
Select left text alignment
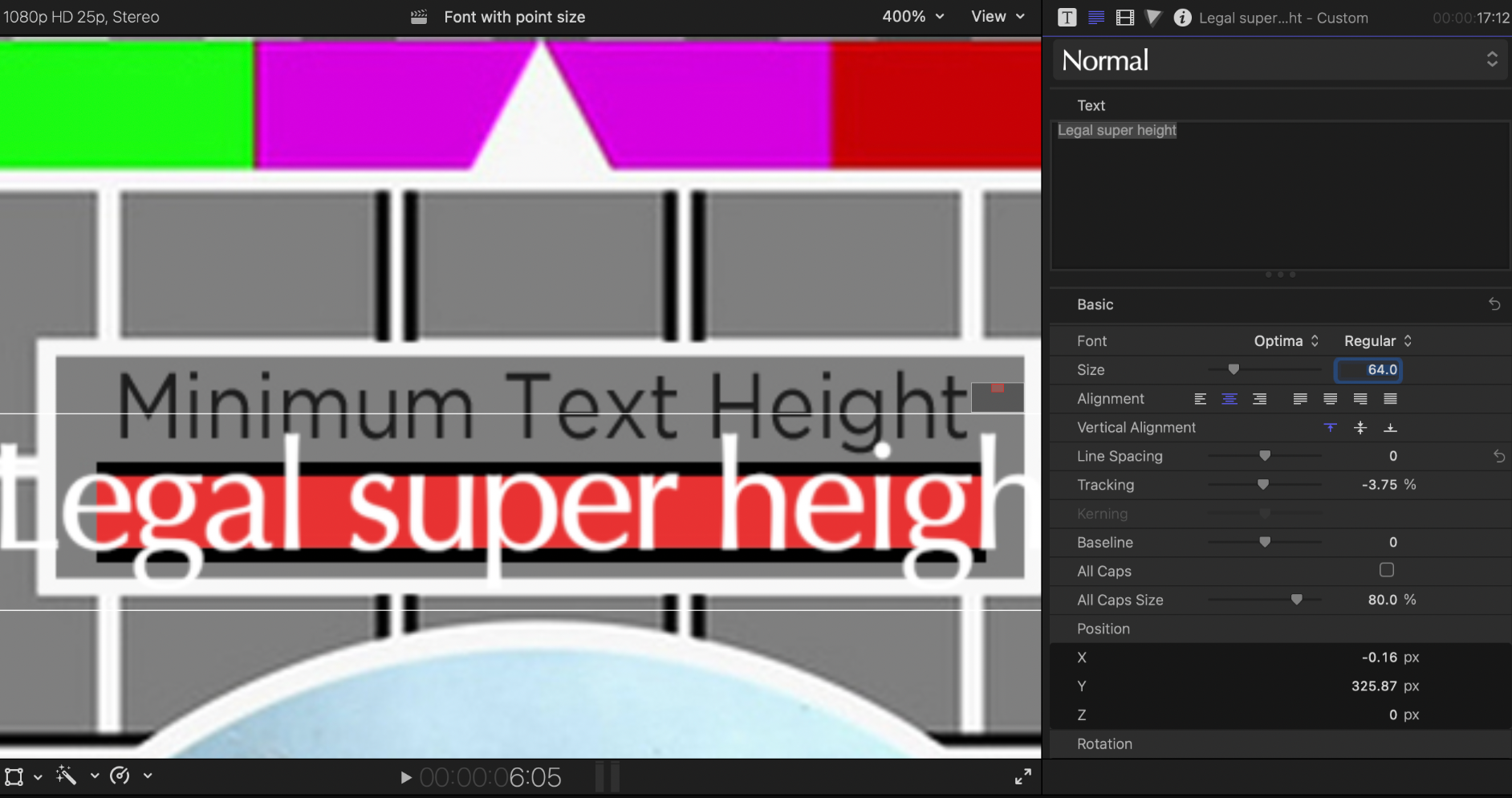tap(1201, 399)
